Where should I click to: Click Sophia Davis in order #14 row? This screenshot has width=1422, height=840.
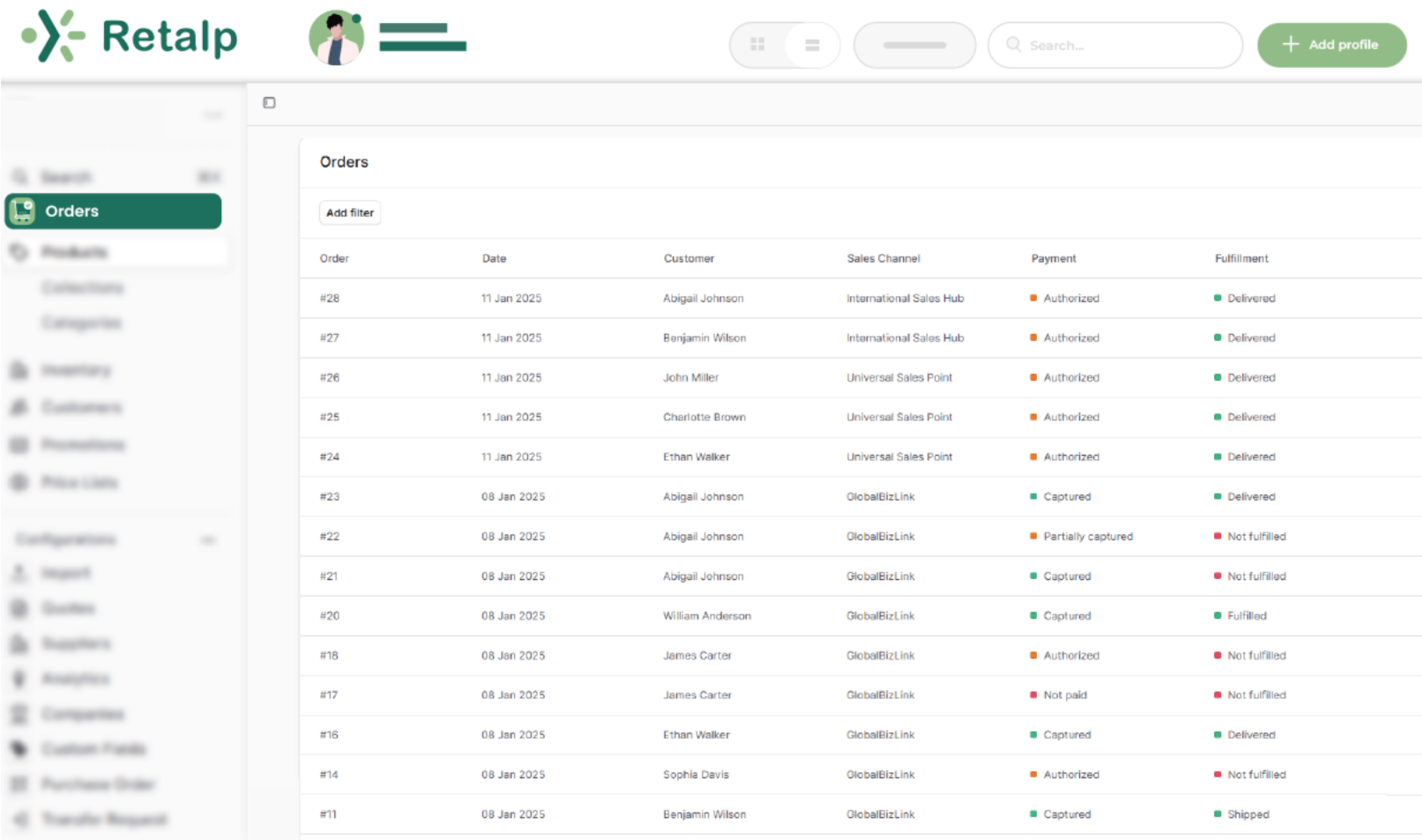[696, 774]
